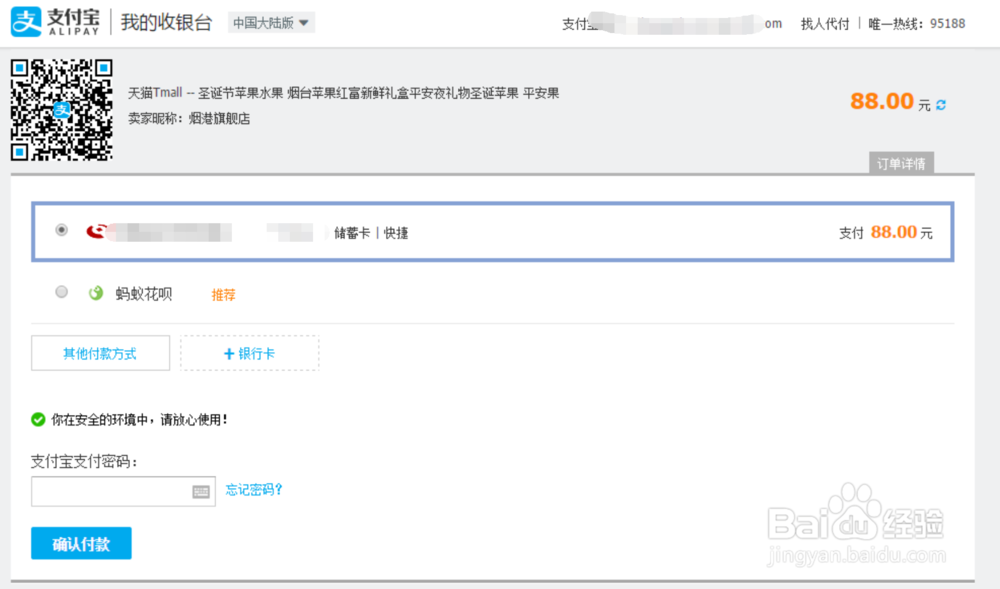Click the 蚂蚁花呗 service icon

95,292
